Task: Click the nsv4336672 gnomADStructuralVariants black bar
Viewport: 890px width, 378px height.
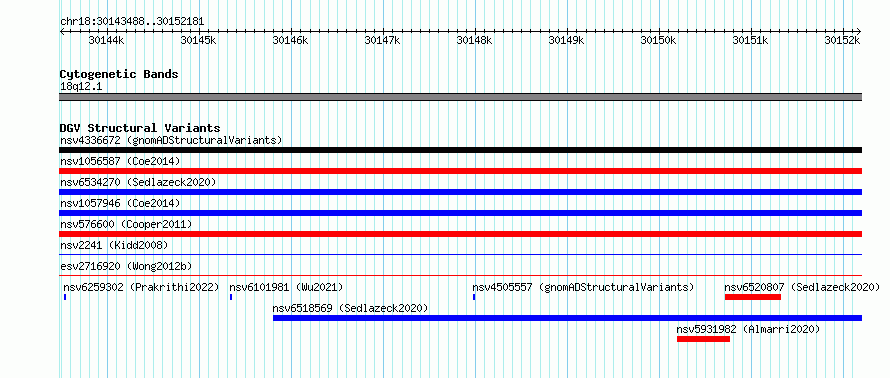Action: click(x=460, y=150)
